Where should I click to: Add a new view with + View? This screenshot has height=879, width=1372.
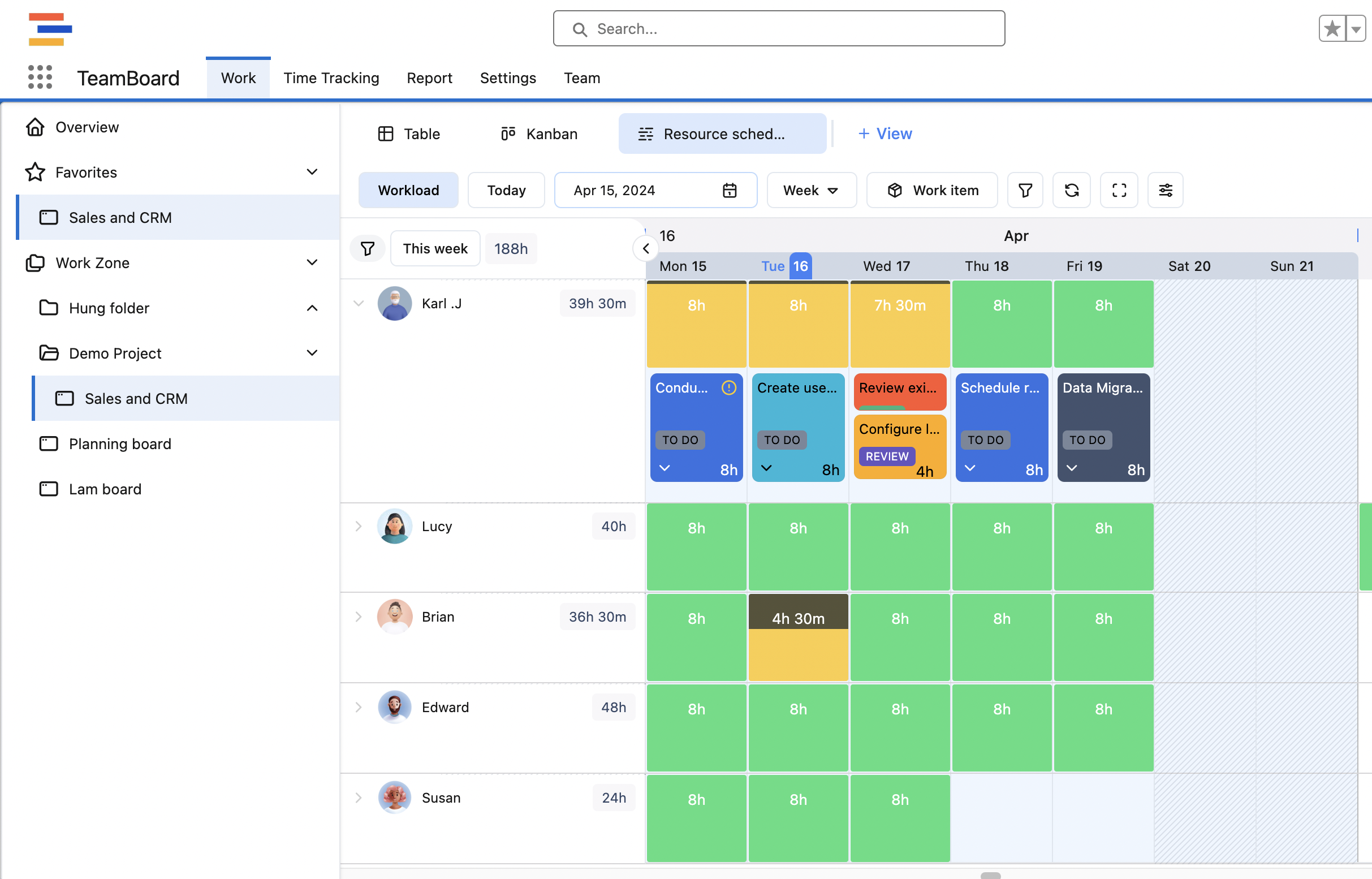(885, 133)
